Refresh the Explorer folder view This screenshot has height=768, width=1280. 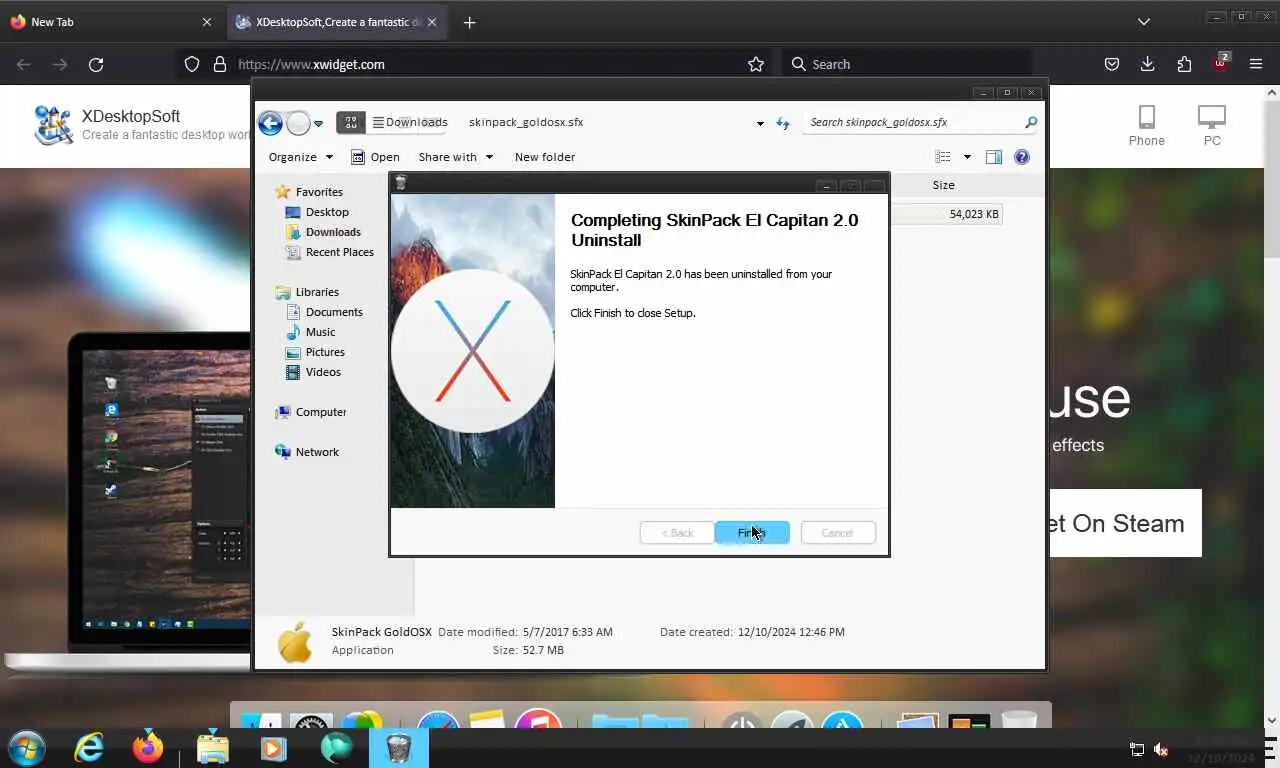tap(783, 123)
